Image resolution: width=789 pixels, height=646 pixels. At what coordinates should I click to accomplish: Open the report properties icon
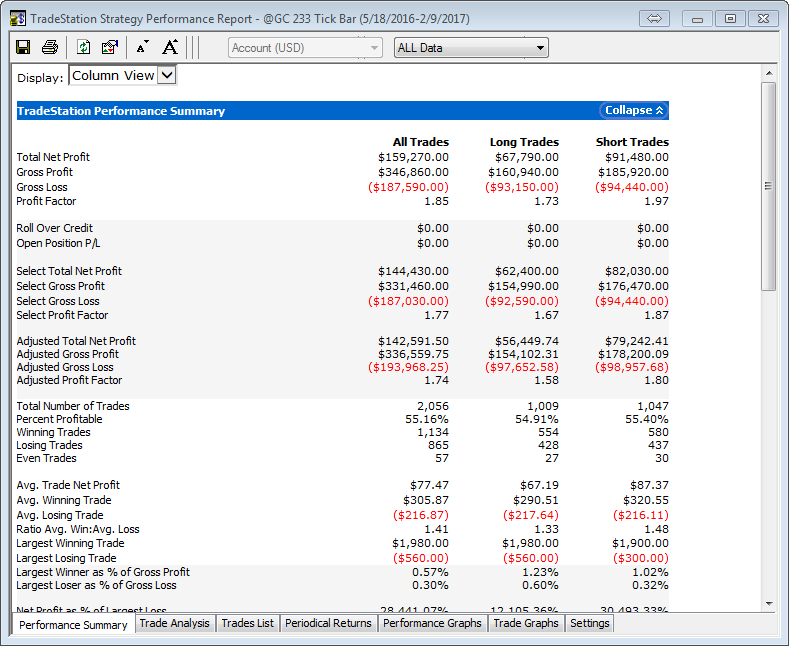(x=110, y=47)
